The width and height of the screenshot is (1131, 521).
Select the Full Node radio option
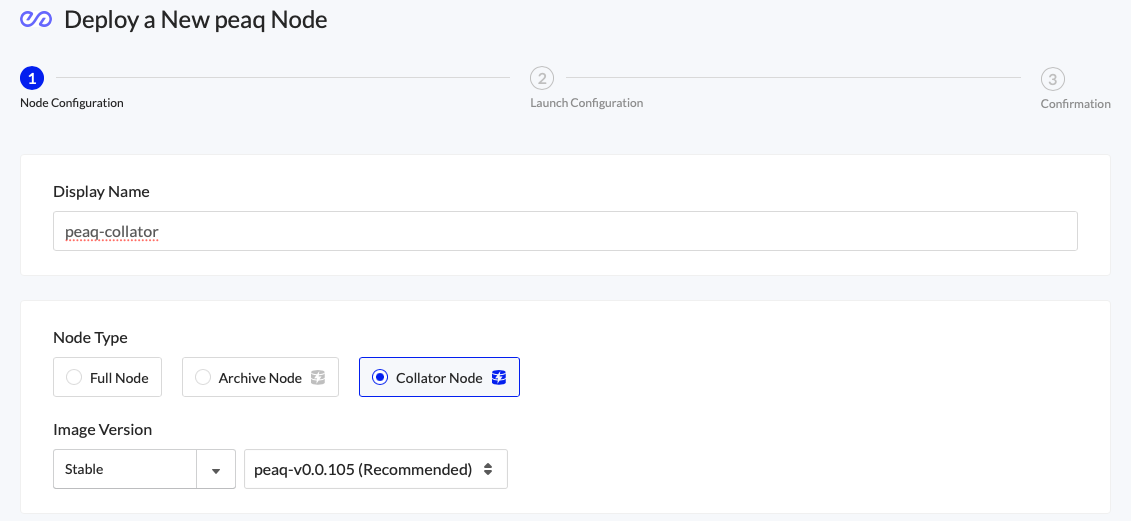point(74,377)
